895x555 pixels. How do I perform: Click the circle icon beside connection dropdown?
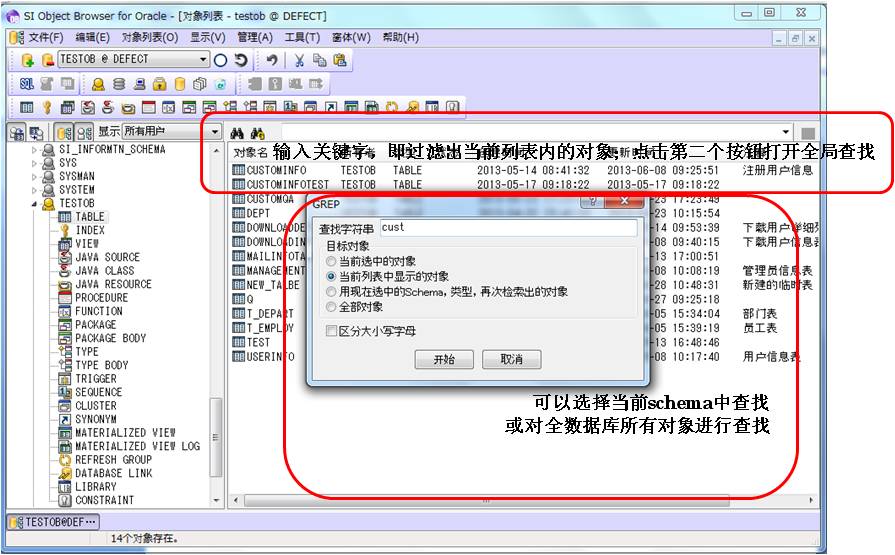(221, 60)
